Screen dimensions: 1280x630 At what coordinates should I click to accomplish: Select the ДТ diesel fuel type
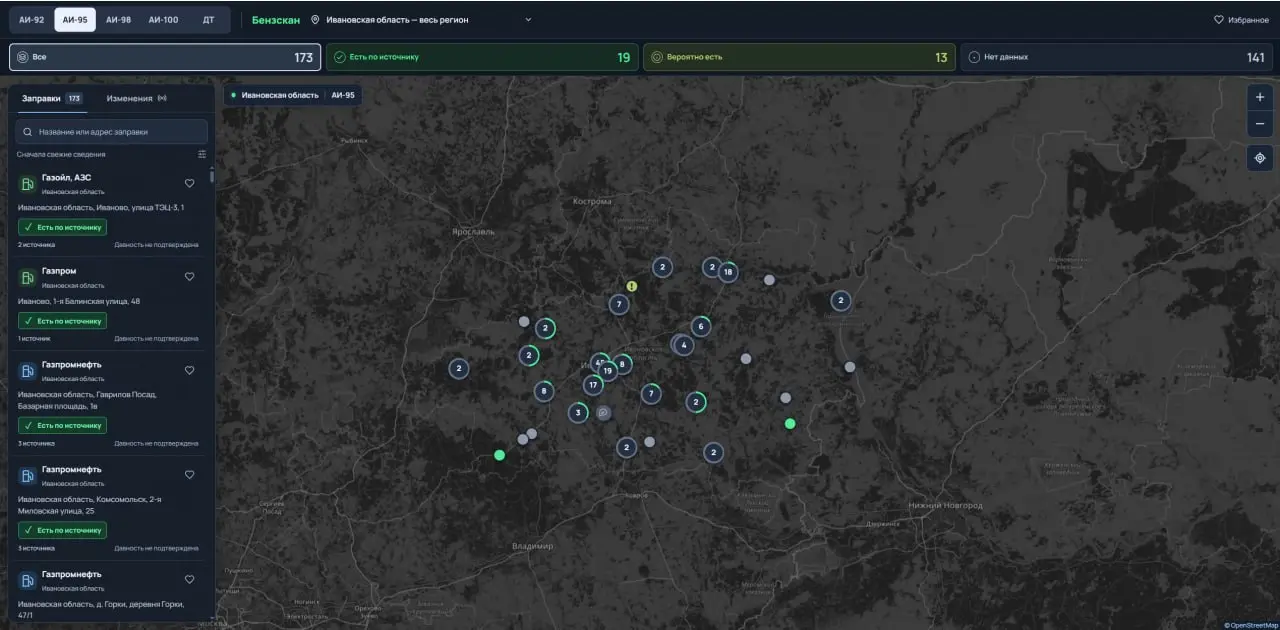(208, 20)
